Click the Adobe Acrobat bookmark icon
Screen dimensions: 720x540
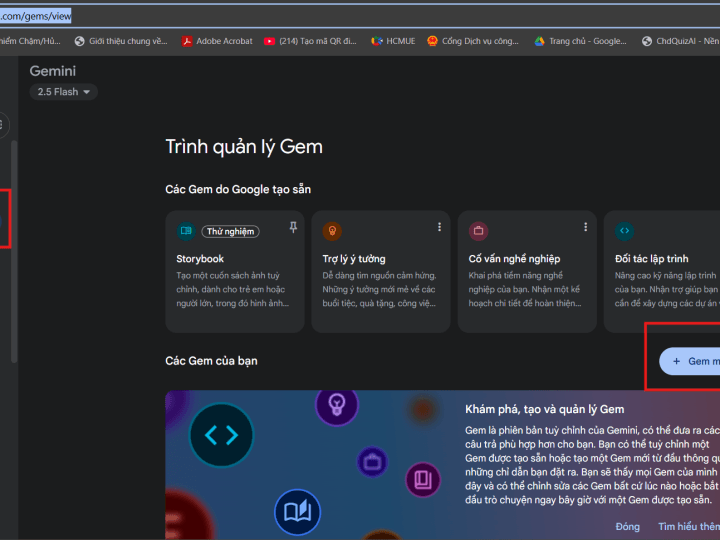186,41
